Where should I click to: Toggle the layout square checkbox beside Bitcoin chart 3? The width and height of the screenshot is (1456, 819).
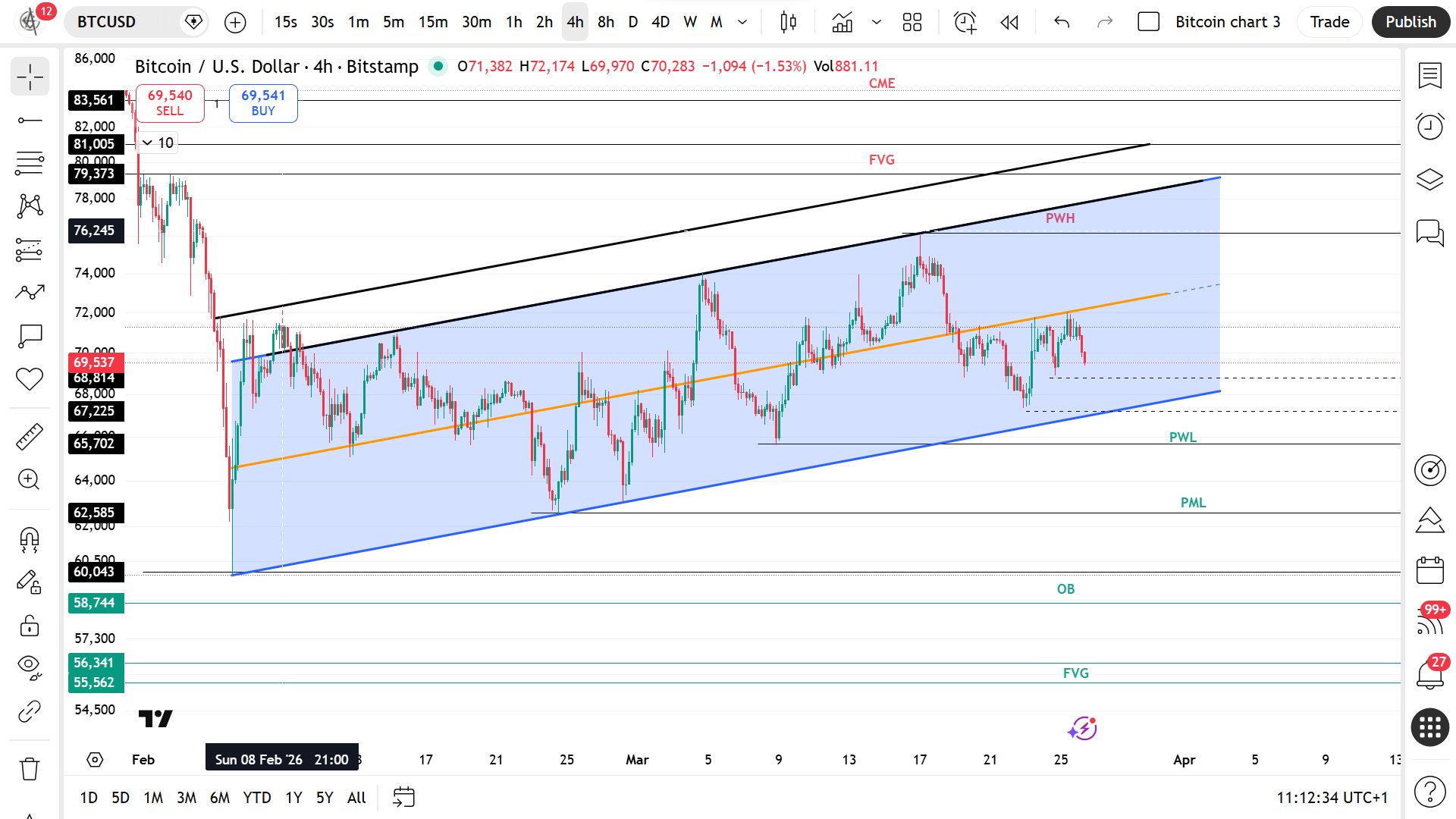(1148, 22)
